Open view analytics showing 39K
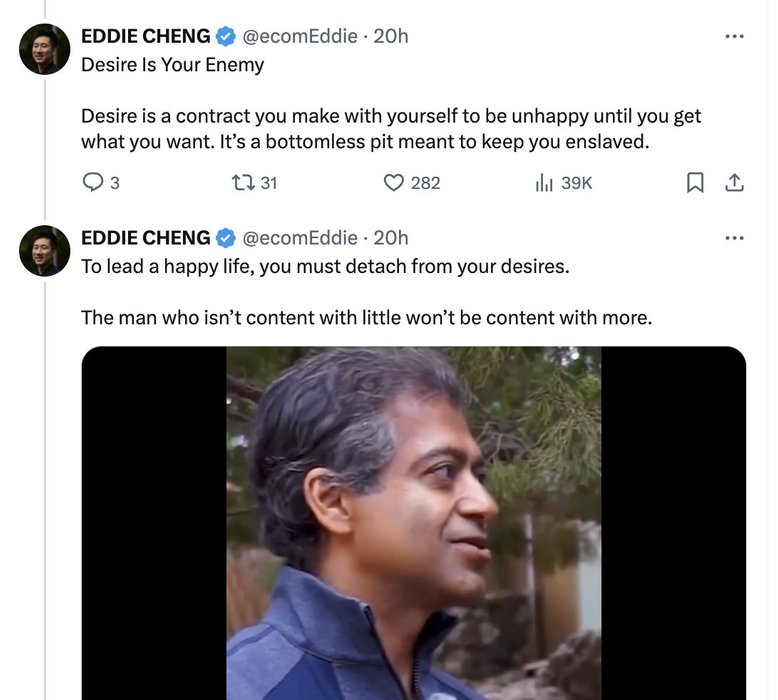 pos(544,183)
